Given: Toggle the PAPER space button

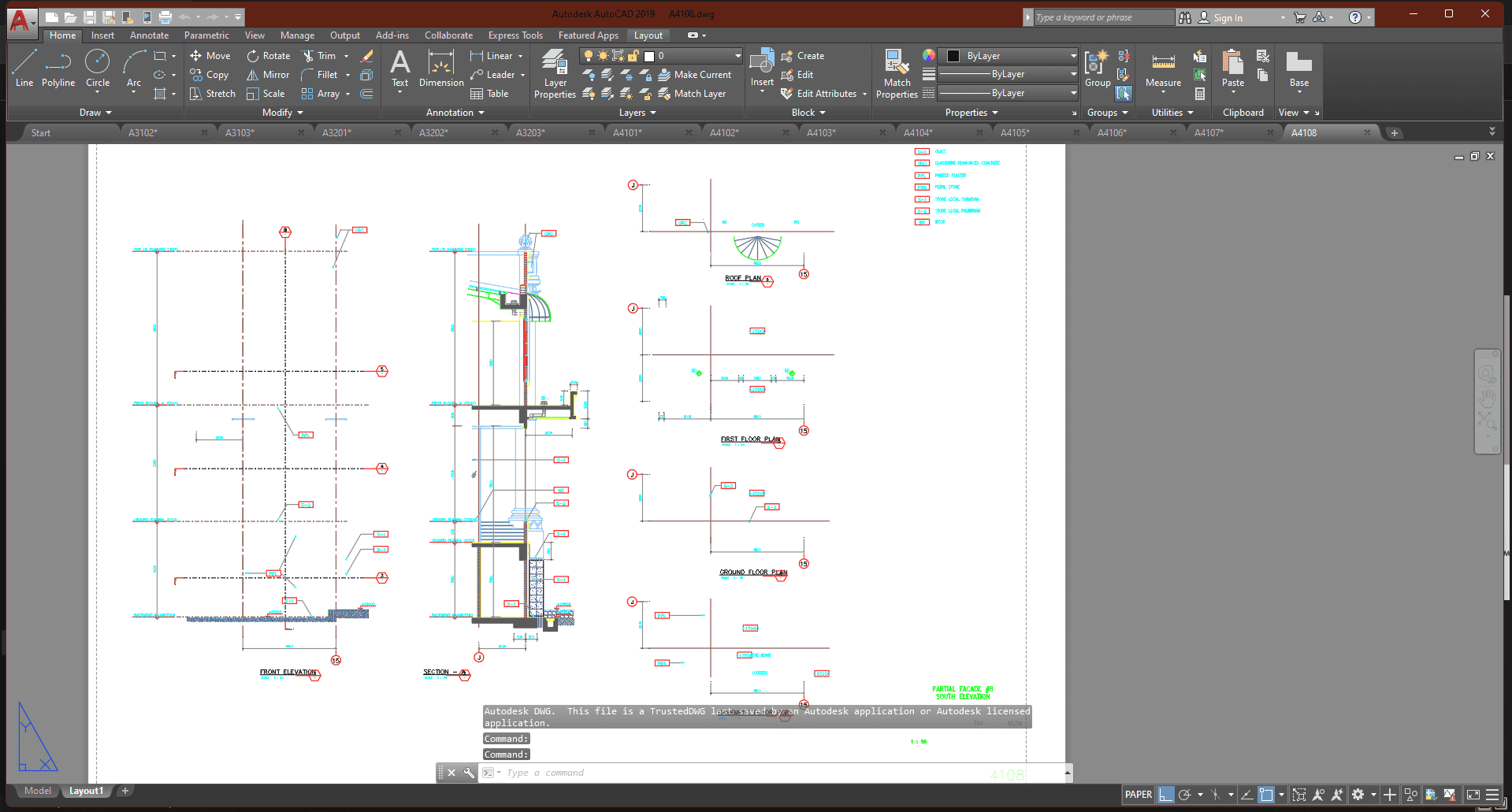Looking at the screenshot, I should 1137,795.
